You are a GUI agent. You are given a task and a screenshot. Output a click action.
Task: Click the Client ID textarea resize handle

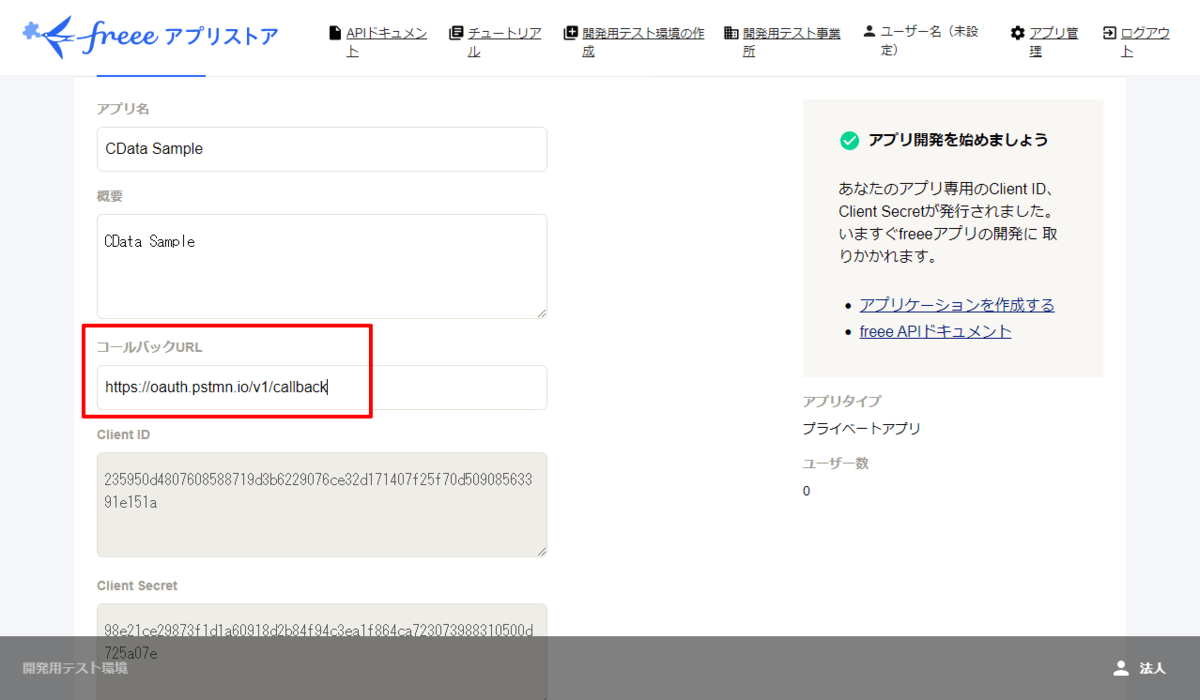(x=541, y=551)
